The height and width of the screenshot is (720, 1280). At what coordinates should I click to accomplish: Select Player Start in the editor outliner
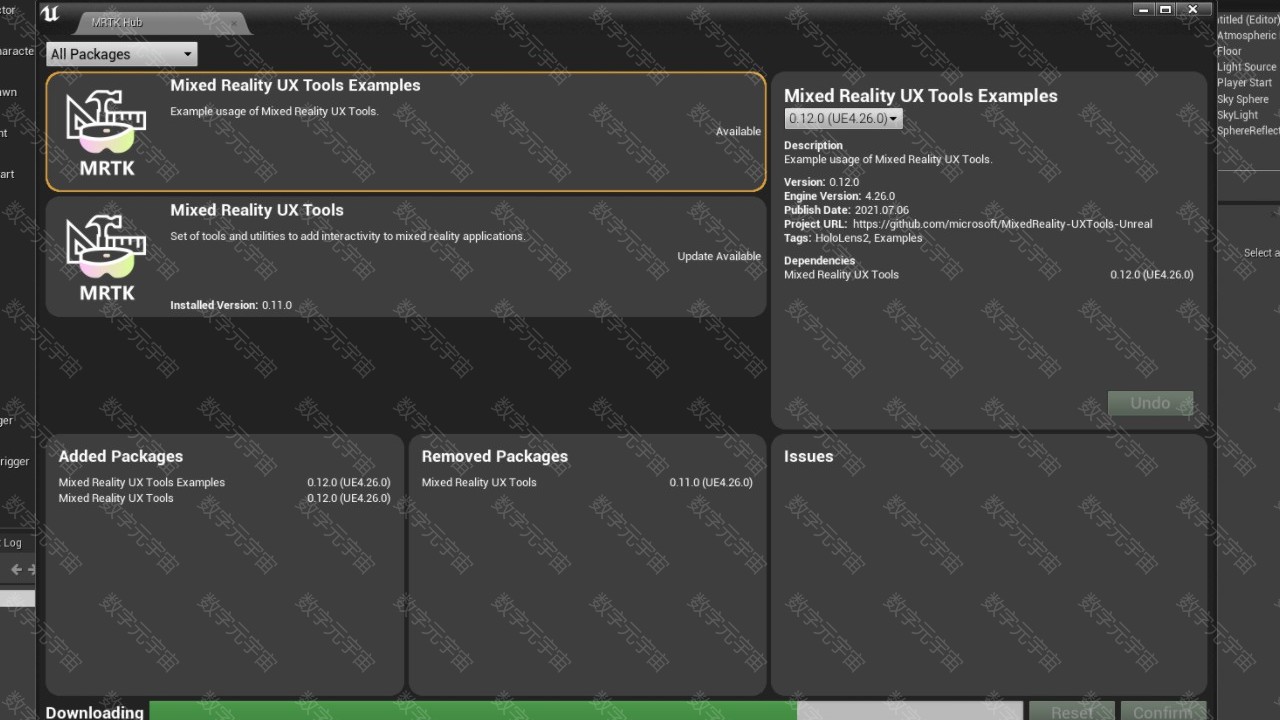(x=1245, y=83)
